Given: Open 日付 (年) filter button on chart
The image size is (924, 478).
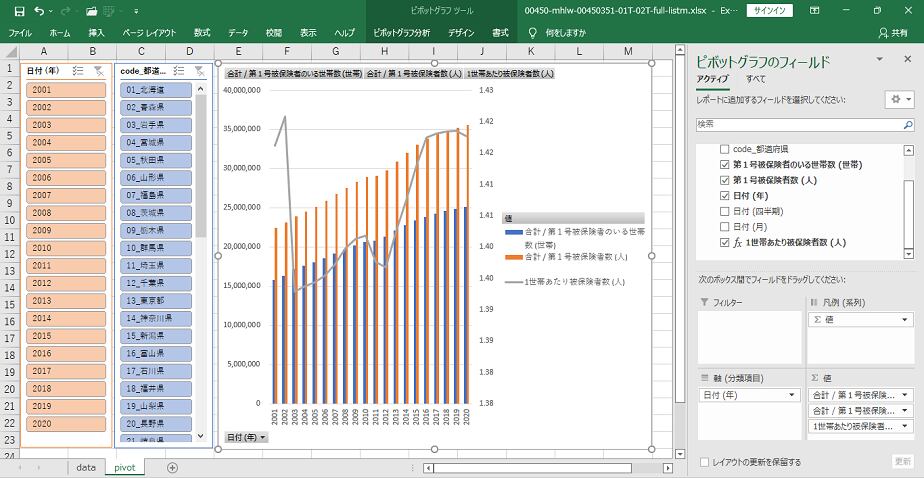Looking at the screenshot, I should point(246,438).
